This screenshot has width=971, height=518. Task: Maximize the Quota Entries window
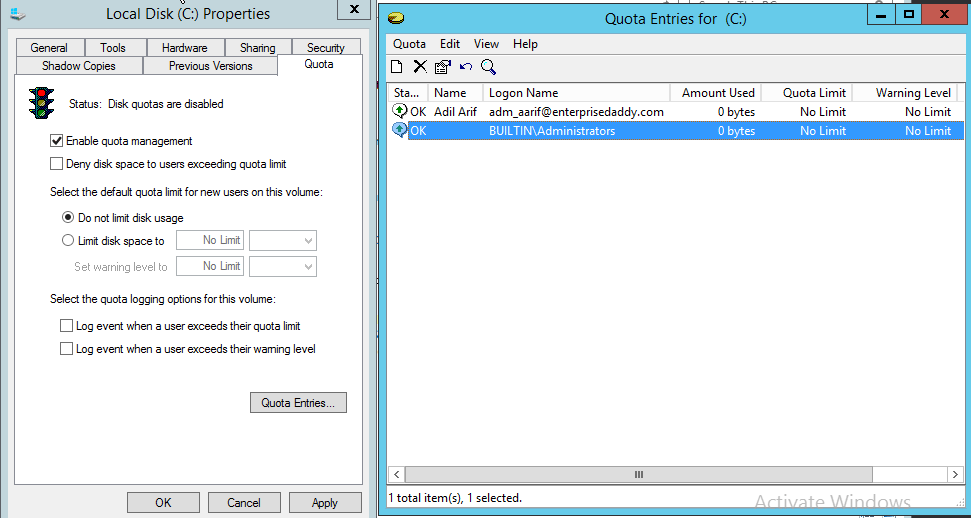(909, 14)
